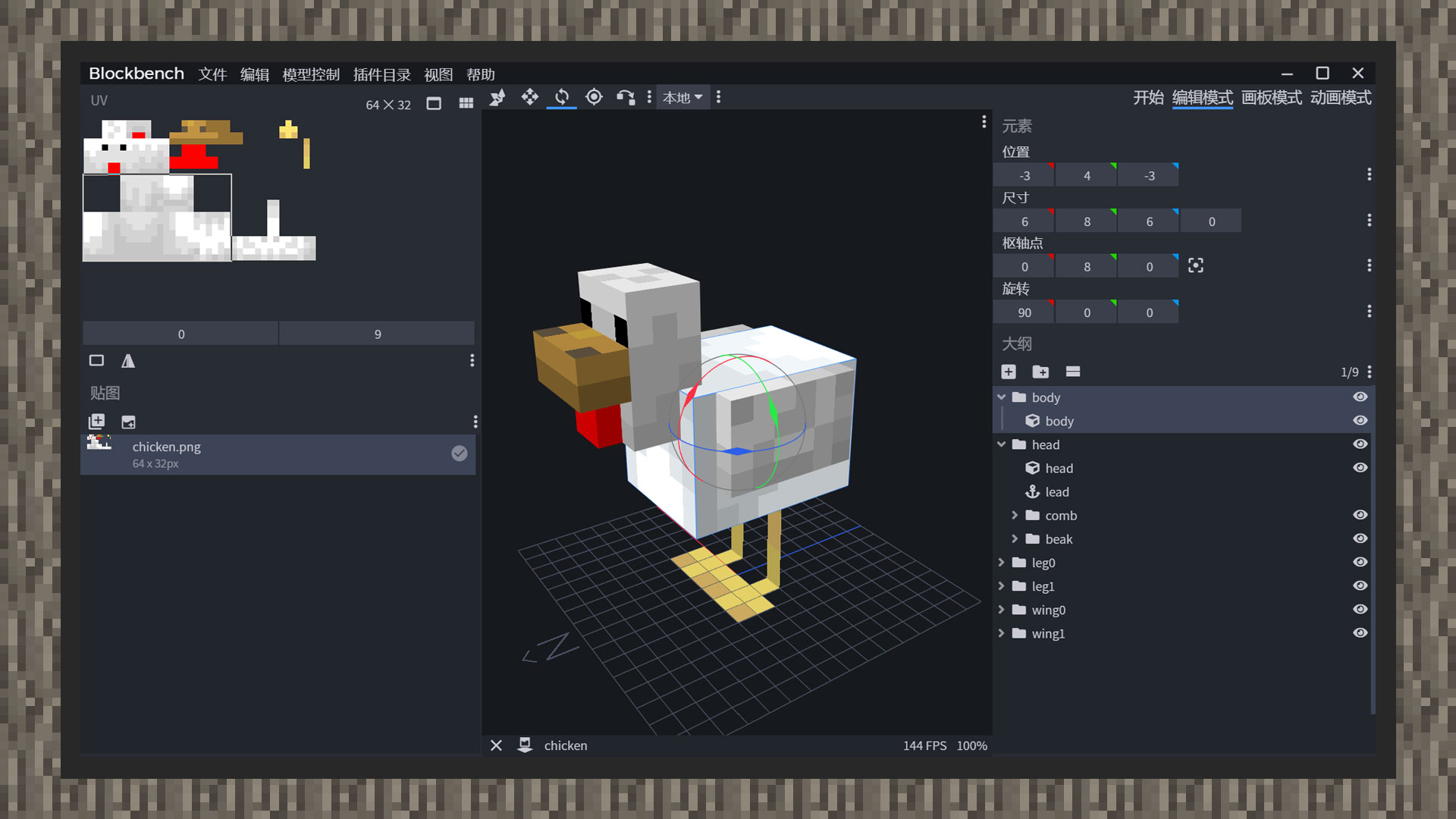Close the chicken project tab
Screen dimensions: 1456x819
(x=496, y=745)
